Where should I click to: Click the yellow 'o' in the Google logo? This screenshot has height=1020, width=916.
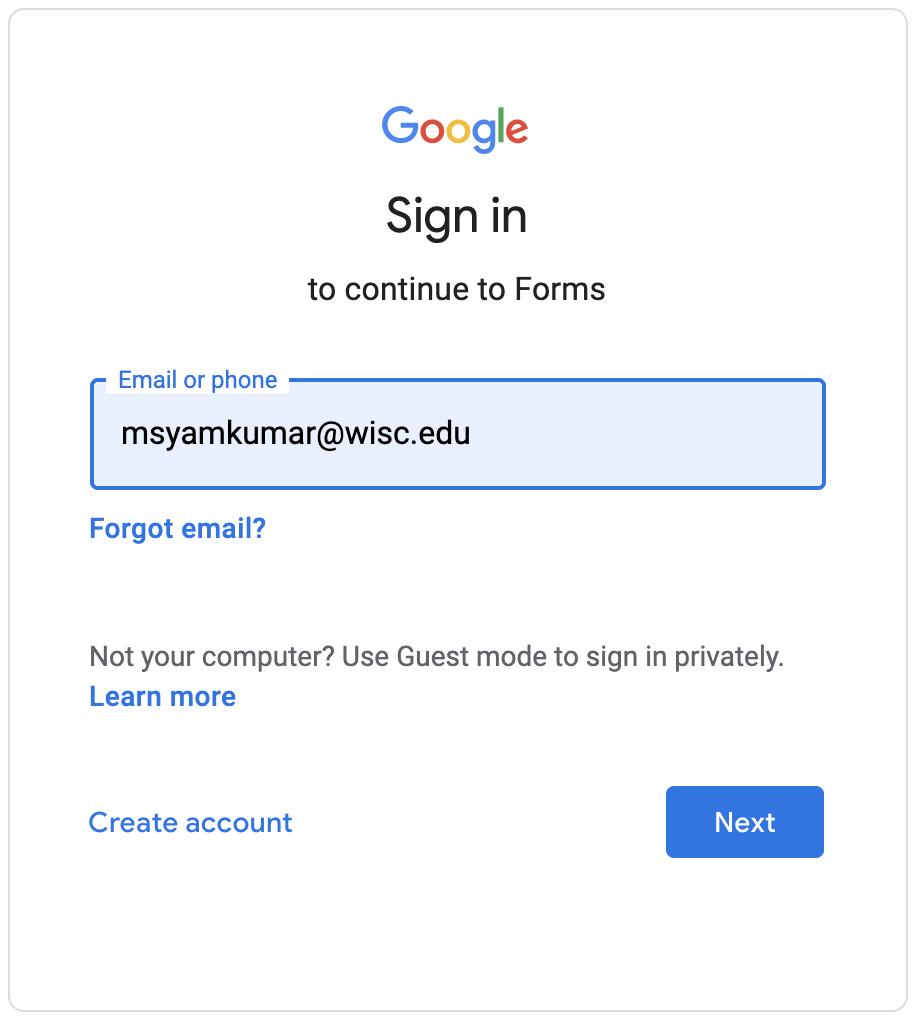457,131
